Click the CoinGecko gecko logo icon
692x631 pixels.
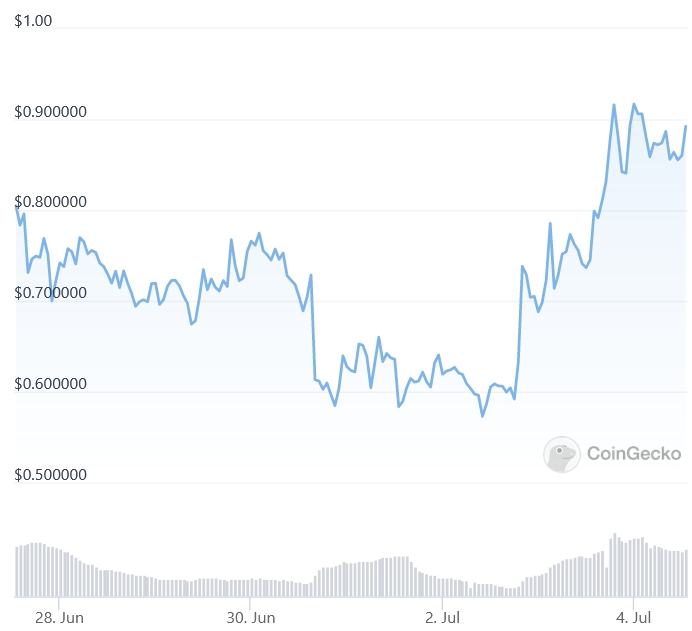(x=561, y=454)
